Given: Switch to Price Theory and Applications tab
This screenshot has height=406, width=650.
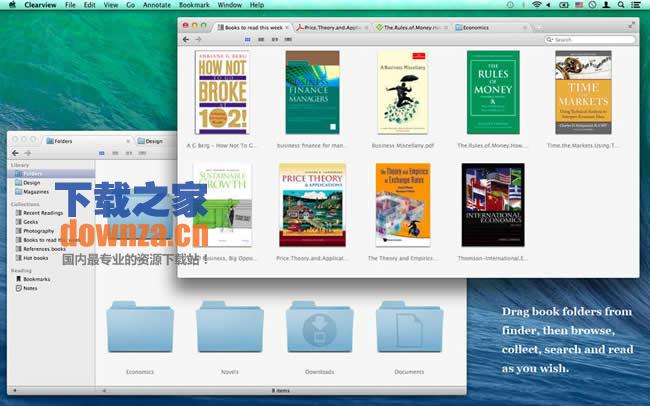Looking at the screenshot, I should (332, 28).
